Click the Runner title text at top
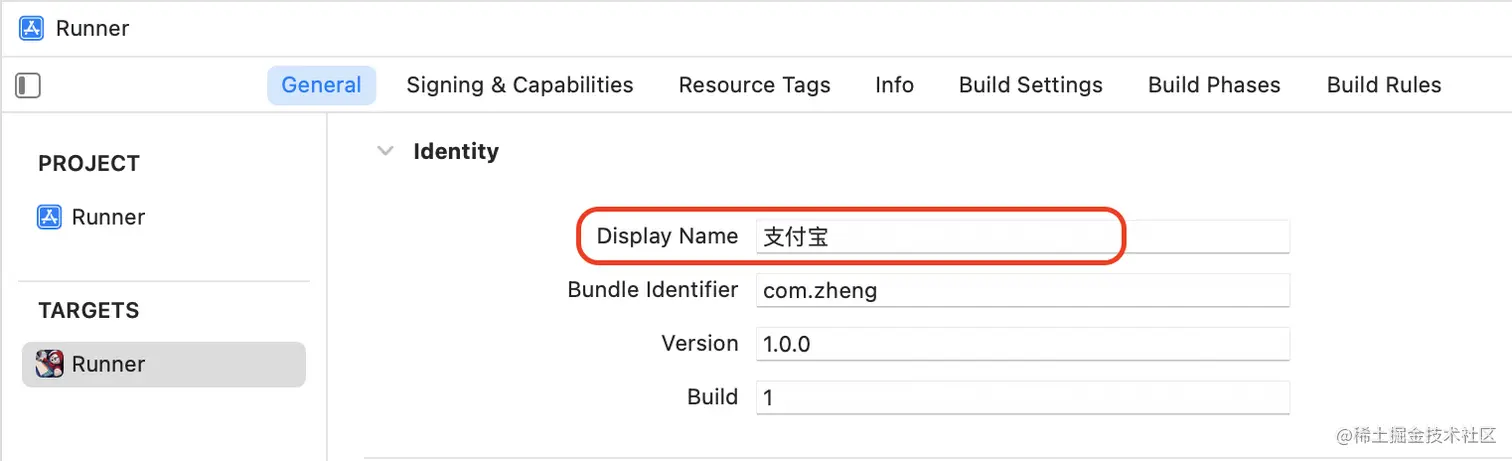Screen dimensions: 1512x461 coord(92,28)
